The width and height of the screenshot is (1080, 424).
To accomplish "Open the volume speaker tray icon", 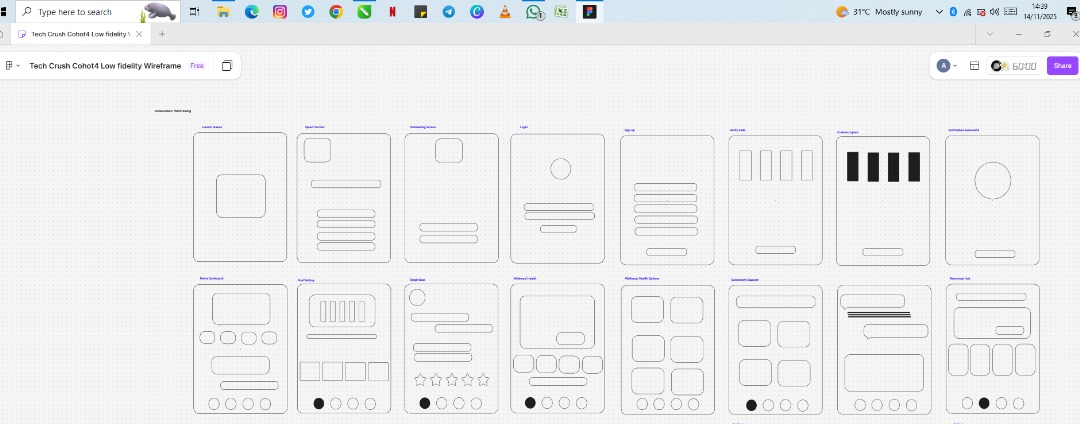I will pos(994,12).
